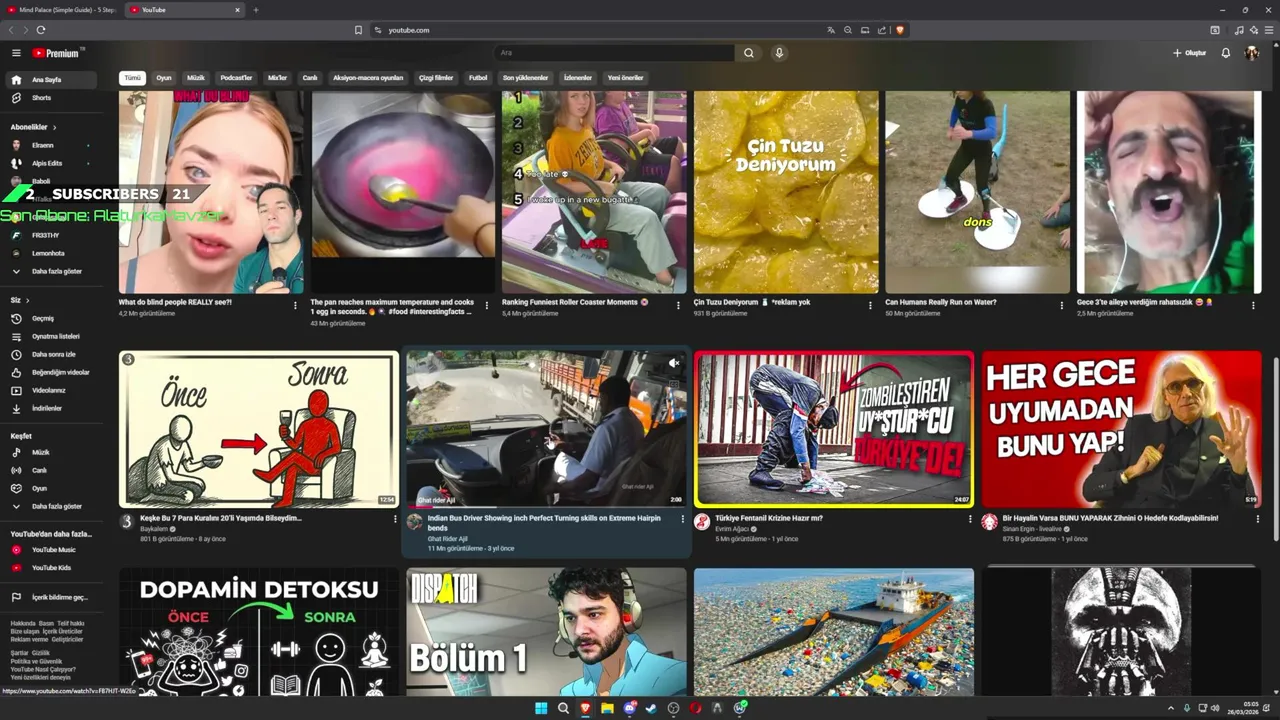Open İçerik bildirme geçmişi flag item

coord(52,598)
